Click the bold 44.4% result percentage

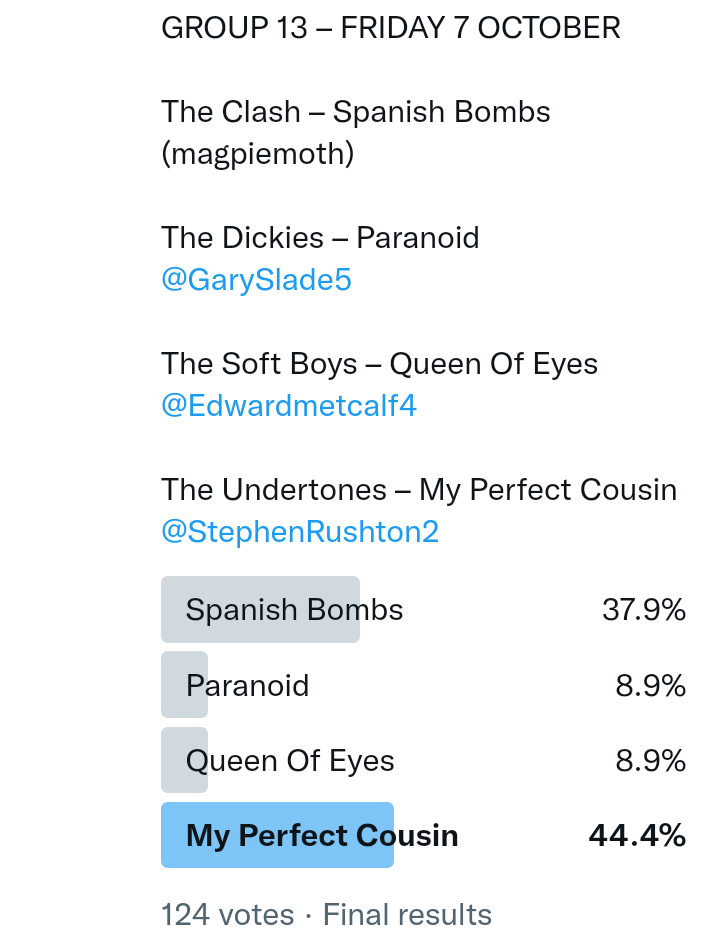pyautogui.click(x=637, y=835)
